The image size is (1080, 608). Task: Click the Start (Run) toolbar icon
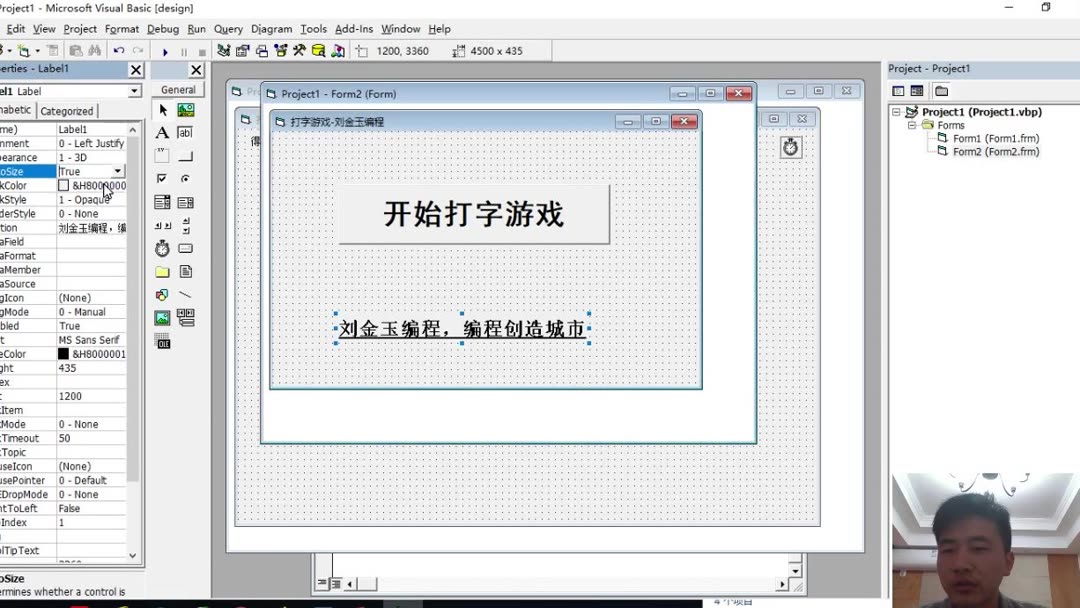tap(166, 50)
